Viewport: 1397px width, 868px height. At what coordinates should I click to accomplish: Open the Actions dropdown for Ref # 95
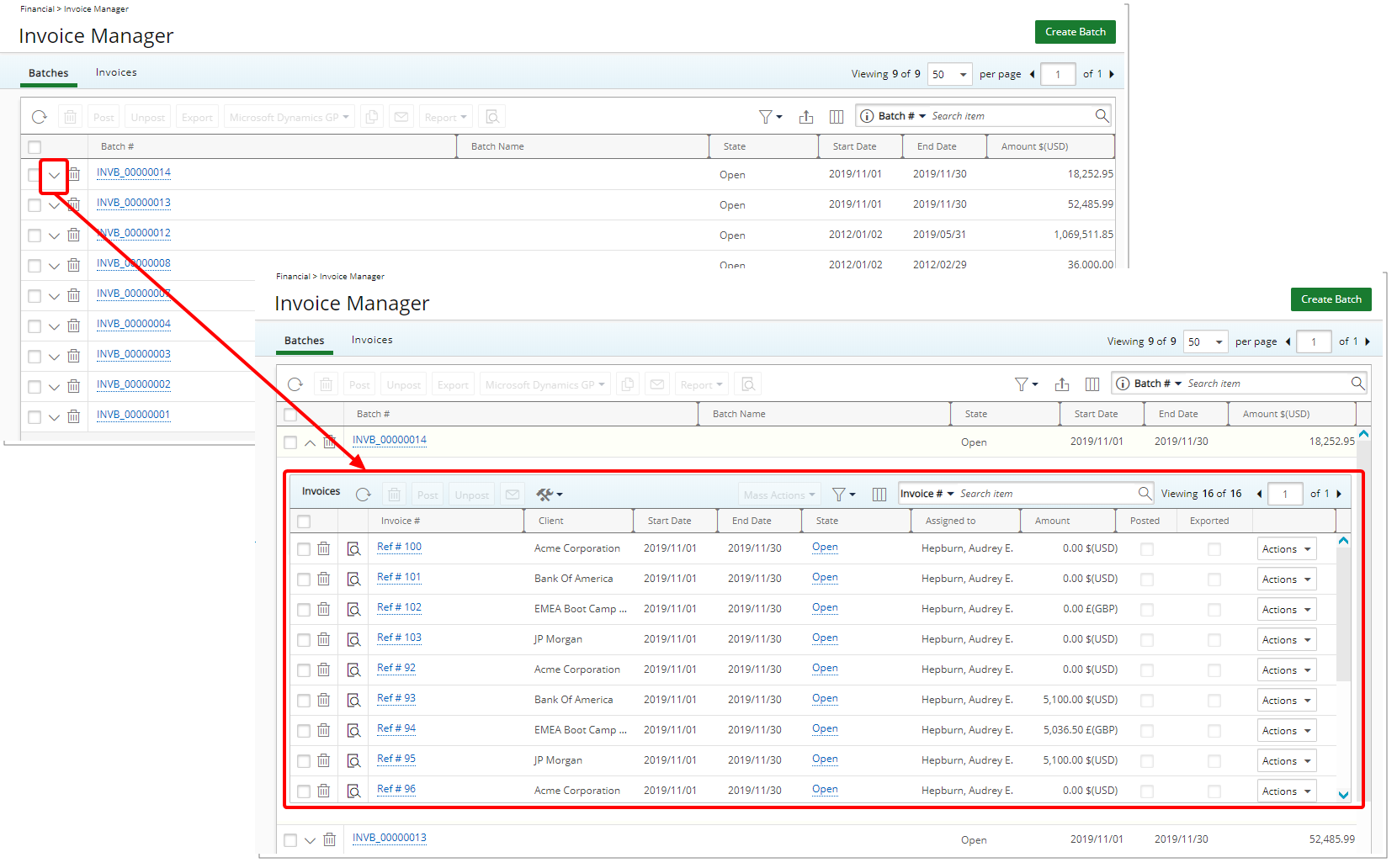(x=1286, y=761)
